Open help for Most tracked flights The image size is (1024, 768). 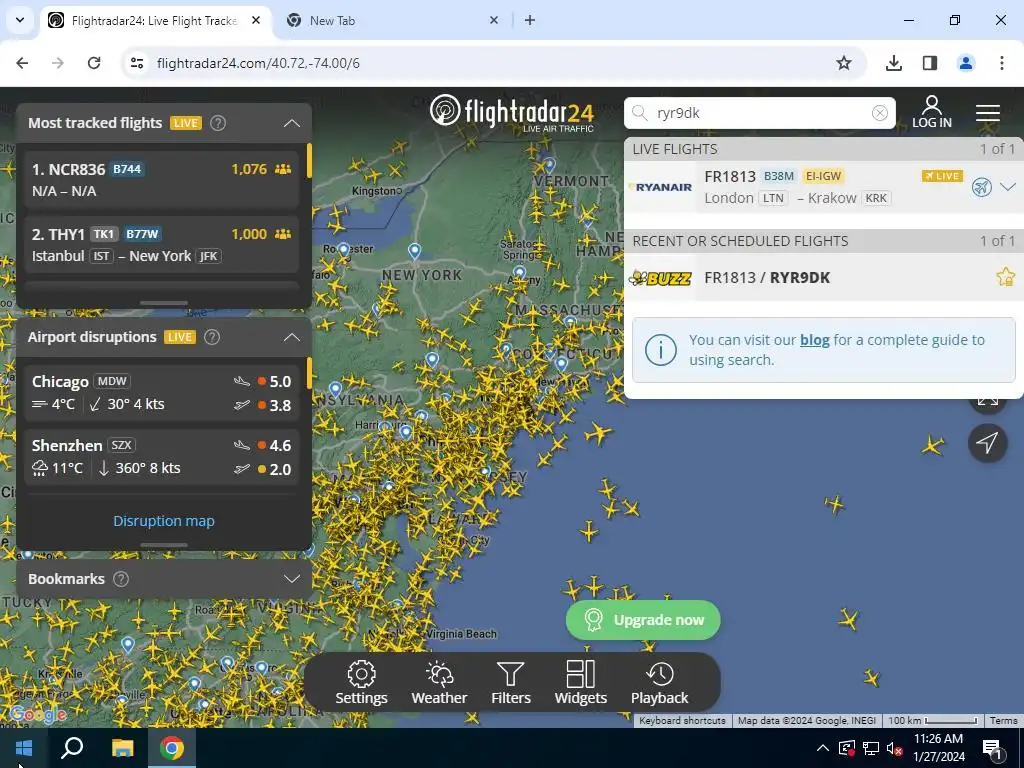point(218,123)
